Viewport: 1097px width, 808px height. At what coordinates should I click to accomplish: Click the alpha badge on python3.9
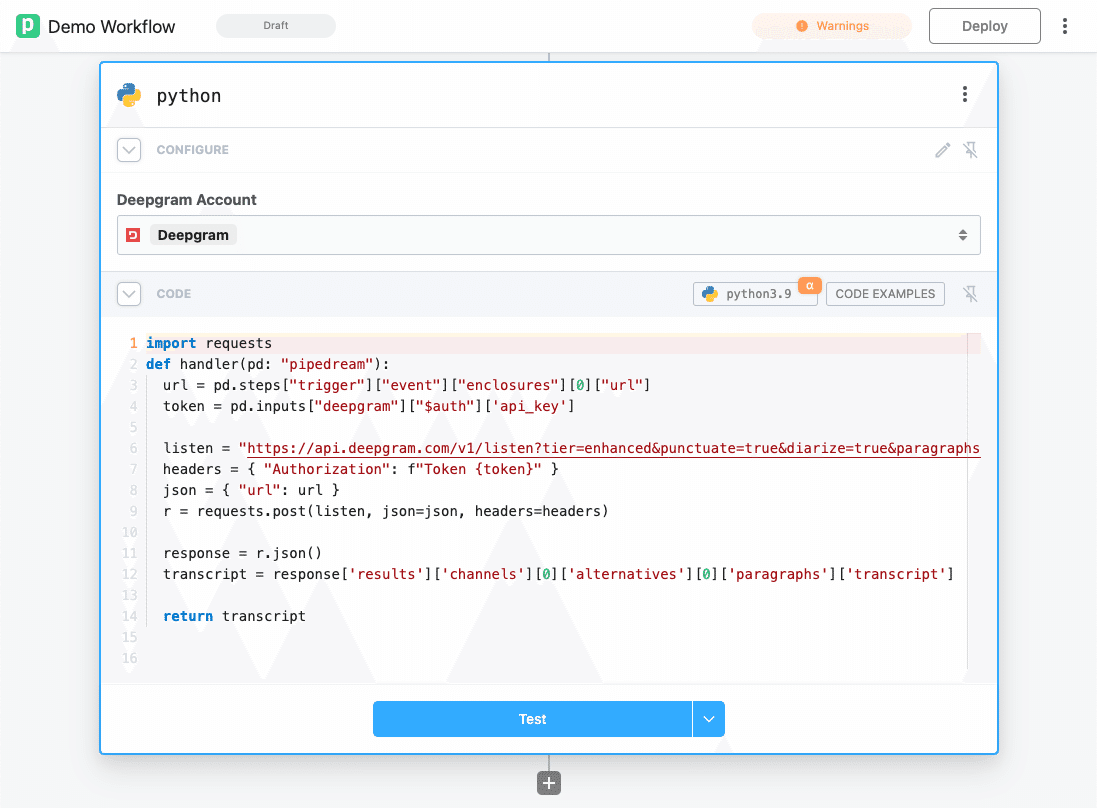[809, 285]
